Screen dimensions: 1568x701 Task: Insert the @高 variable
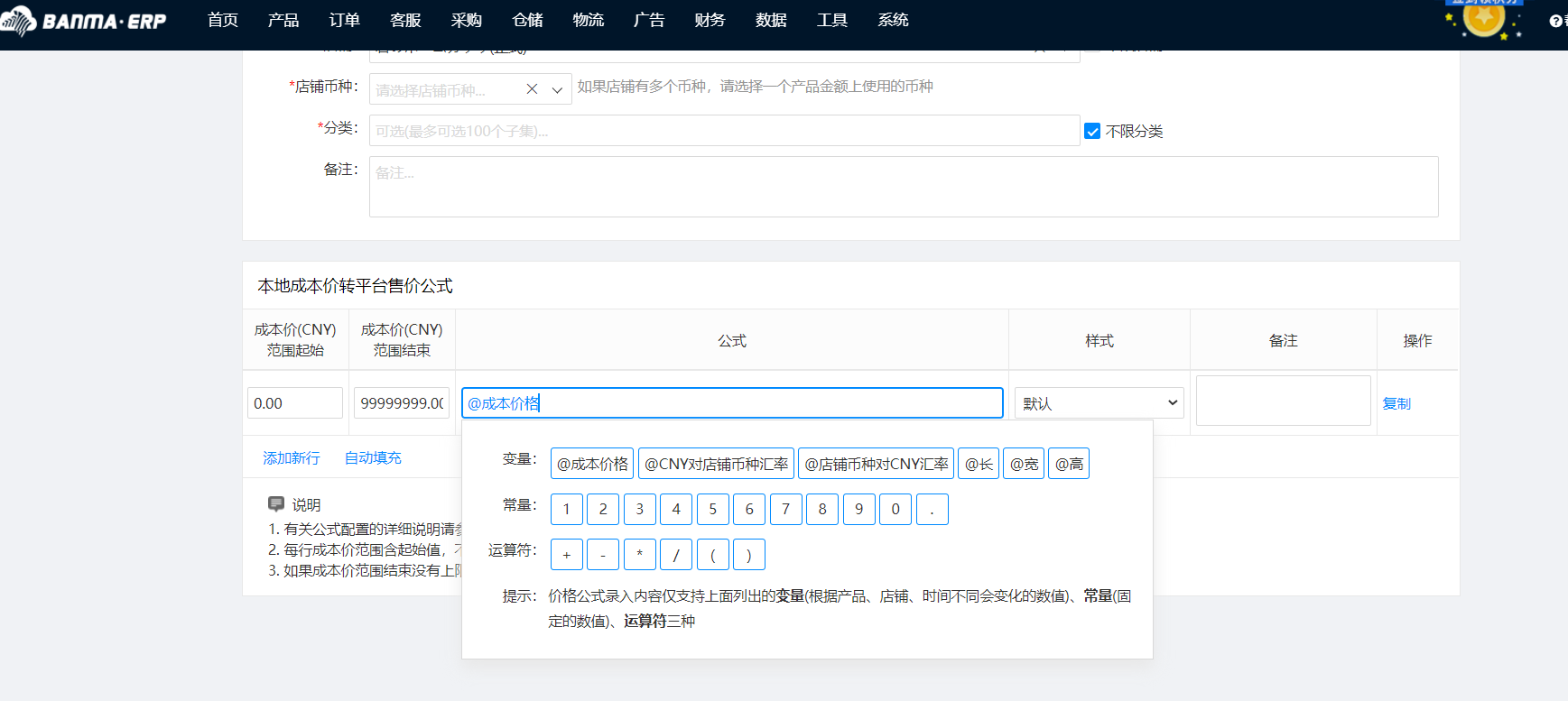point(1069,464)
